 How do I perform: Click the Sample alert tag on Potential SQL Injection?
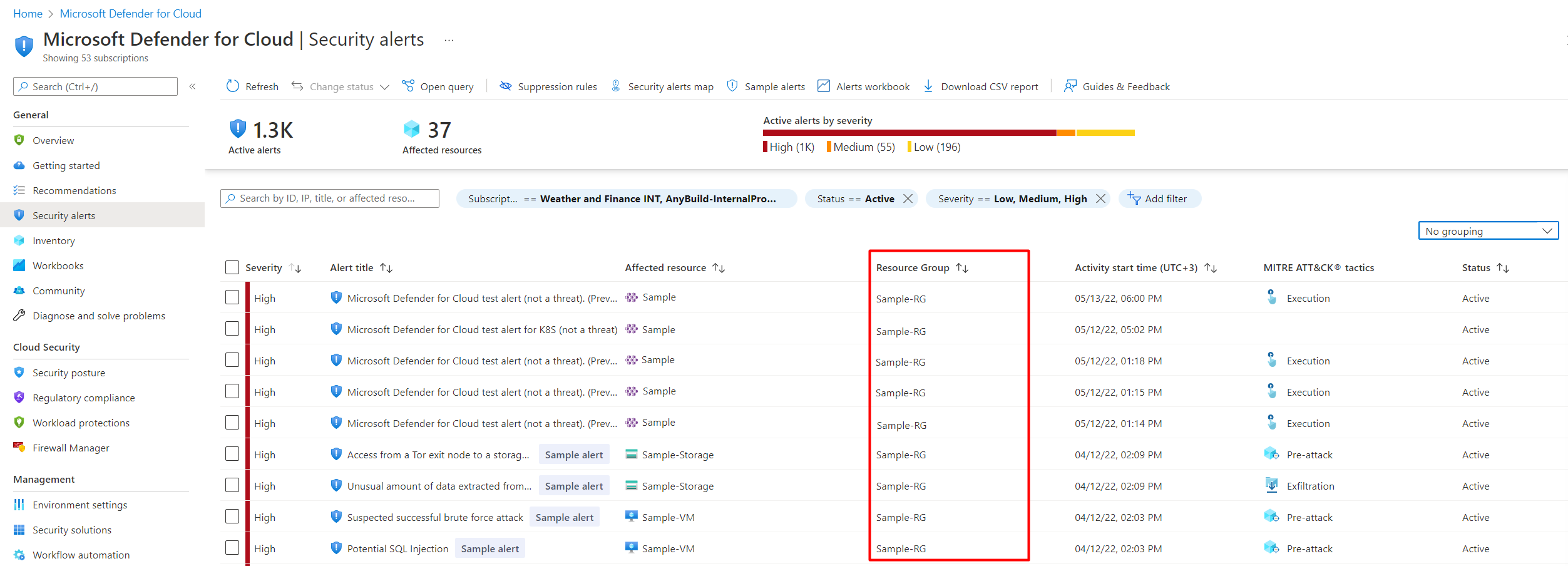click(490, 548)
